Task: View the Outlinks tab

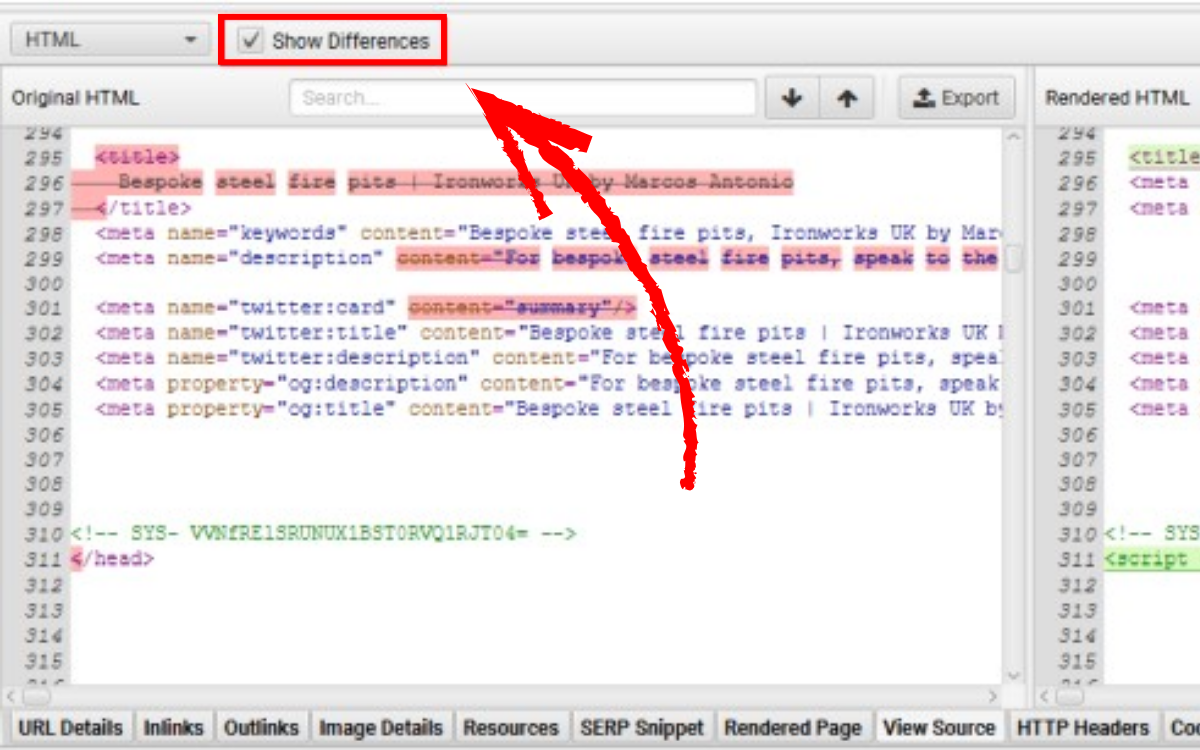Action: coord(261,727)
